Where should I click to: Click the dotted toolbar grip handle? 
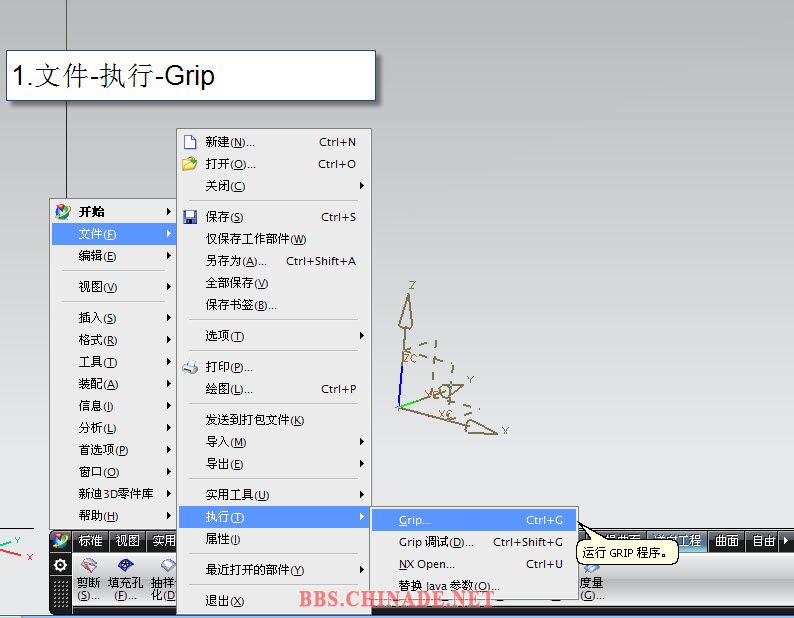click(61, 593)
